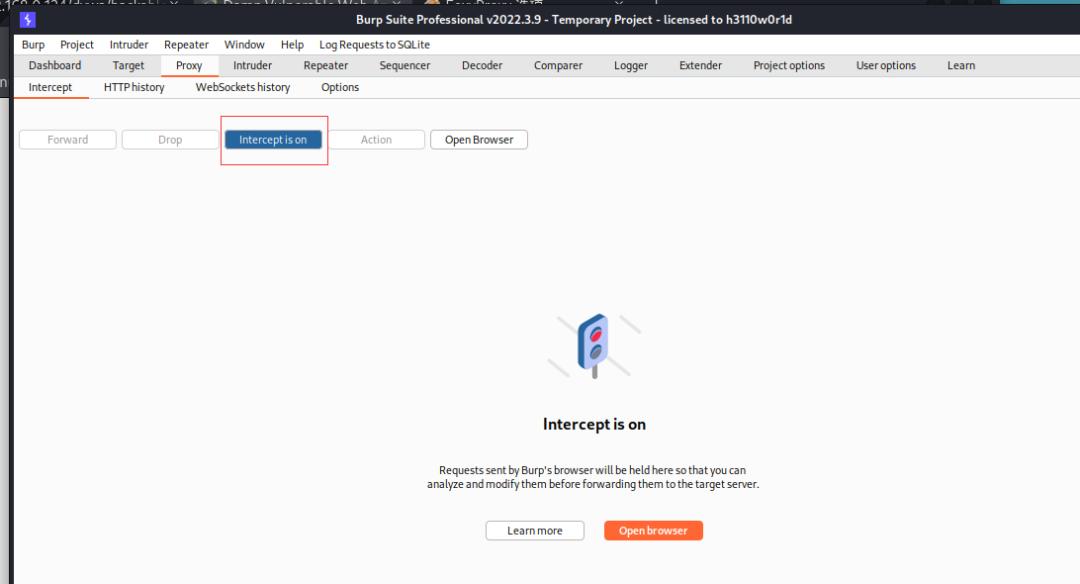This screenshot has width=1080, height=584.
Task: Open the Help menu
Action: [x=291, y=44]
